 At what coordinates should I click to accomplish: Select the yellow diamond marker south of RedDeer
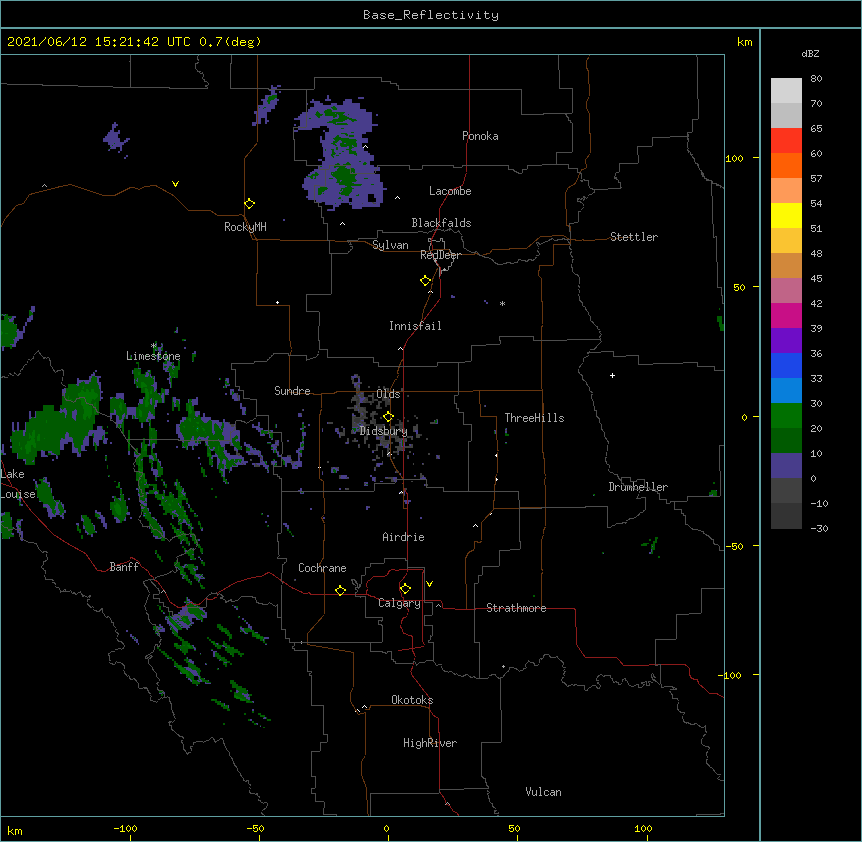point(425,280)
